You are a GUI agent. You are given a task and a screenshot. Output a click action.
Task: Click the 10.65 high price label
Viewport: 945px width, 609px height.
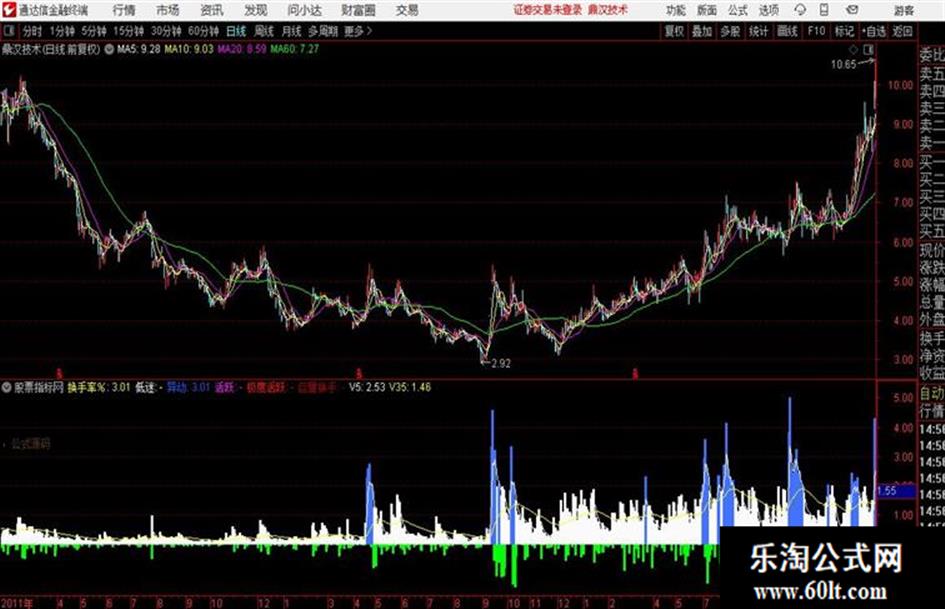[843, 65]
